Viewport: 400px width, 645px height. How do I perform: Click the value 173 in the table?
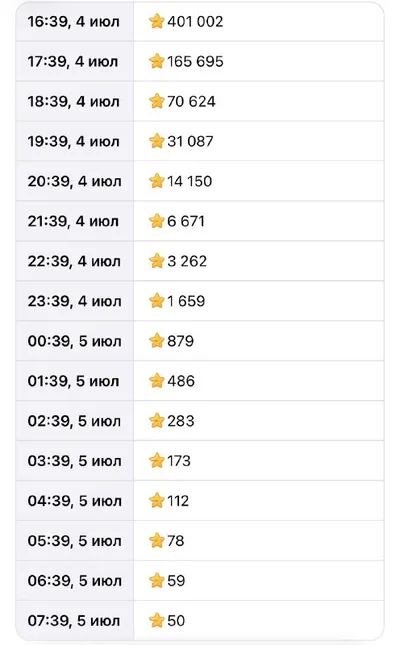179,461
